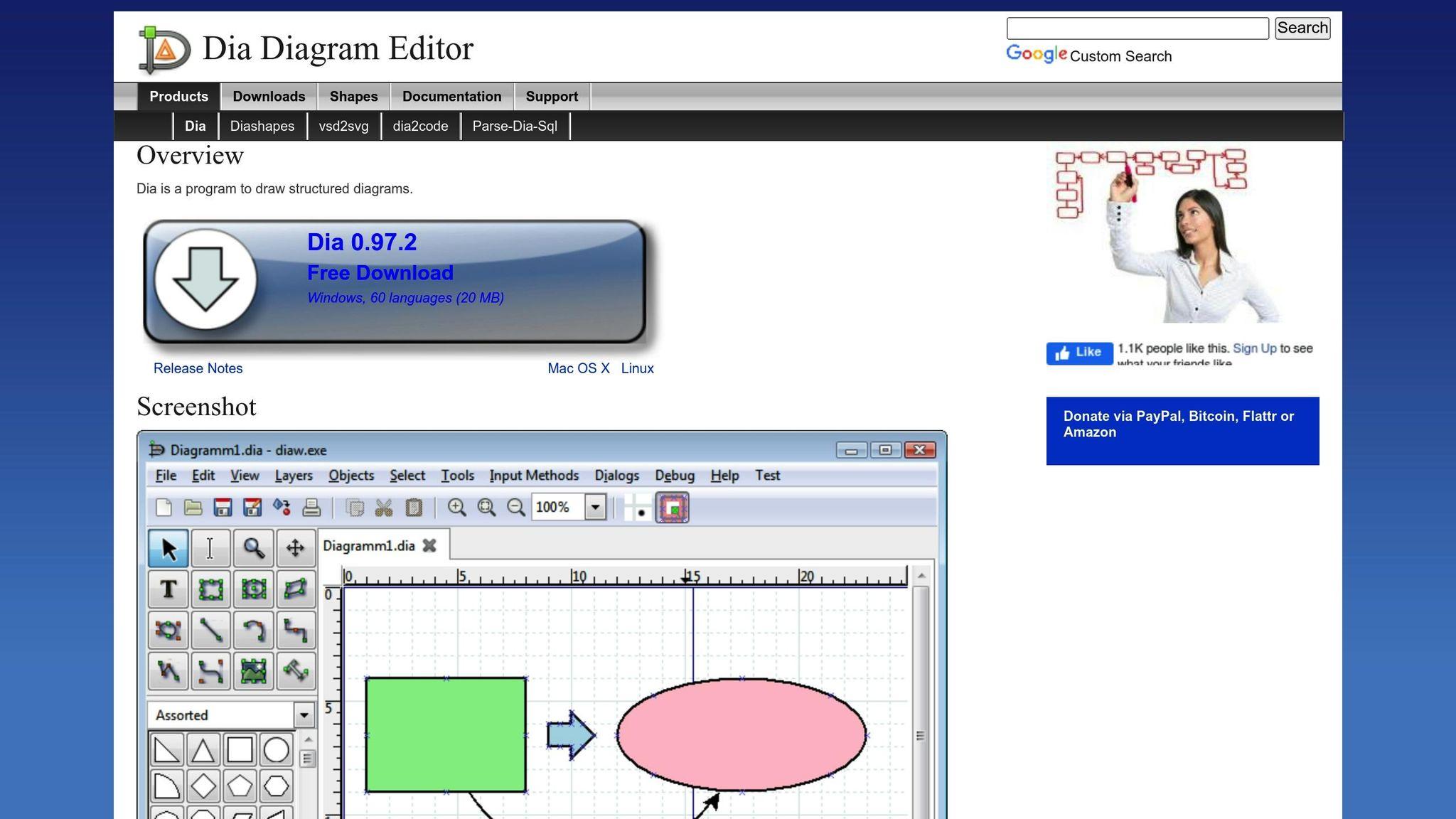The width and height of the screenshot is (1456, 819).
Task: Choose the straight Line tool
Action: (211, 631)
